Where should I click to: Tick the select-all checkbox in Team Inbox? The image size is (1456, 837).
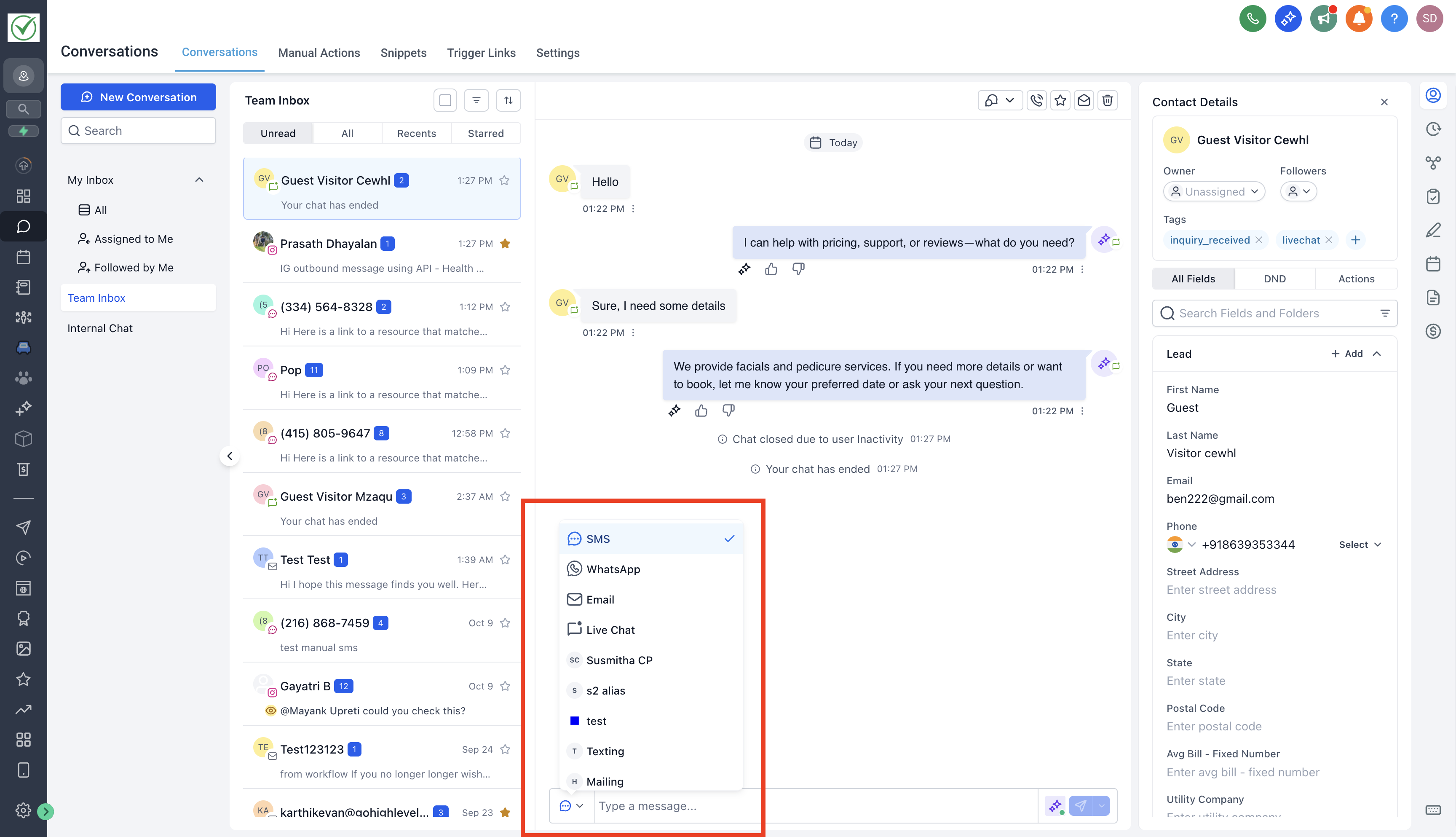coord(445,101)
